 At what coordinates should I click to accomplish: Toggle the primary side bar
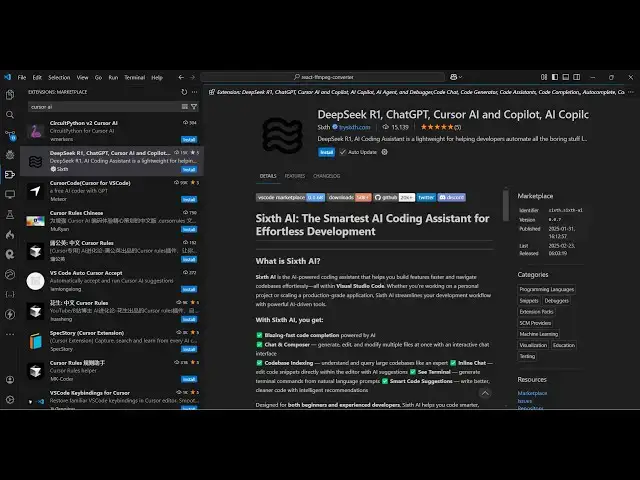point(555,77)
